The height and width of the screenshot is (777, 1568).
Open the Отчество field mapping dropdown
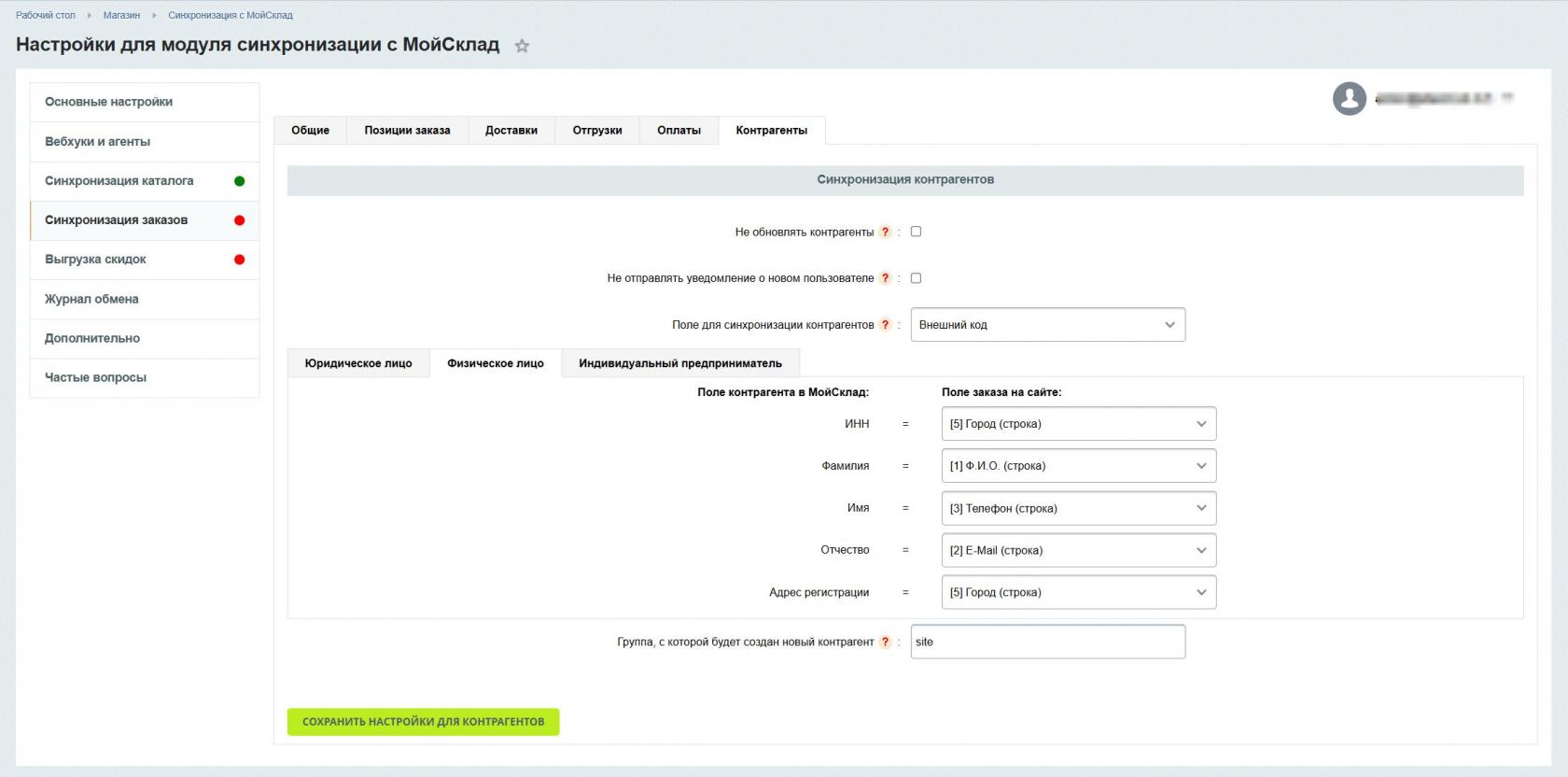click(x=1079, y=550)
